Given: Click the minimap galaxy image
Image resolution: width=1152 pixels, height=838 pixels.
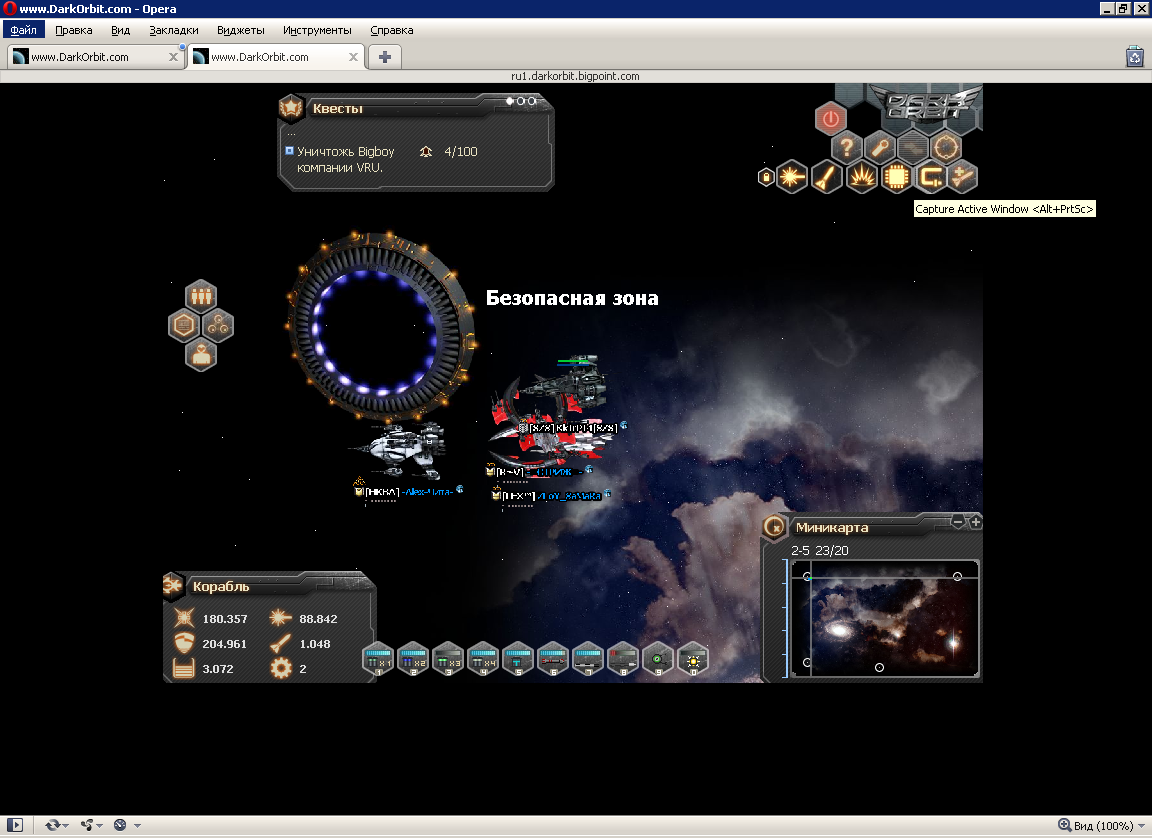Looking at the screenshot, I should click(x=885, y=618).
